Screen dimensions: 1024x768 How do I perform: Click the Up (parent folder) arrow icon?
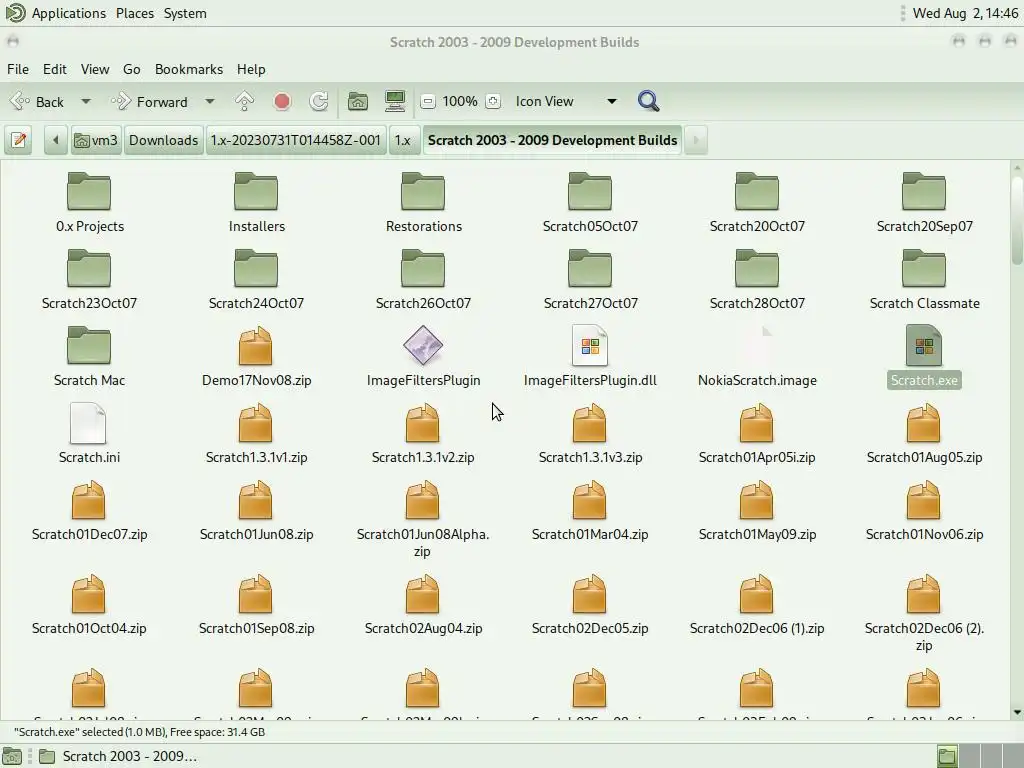pyautogui.click(x=244, y=101)
